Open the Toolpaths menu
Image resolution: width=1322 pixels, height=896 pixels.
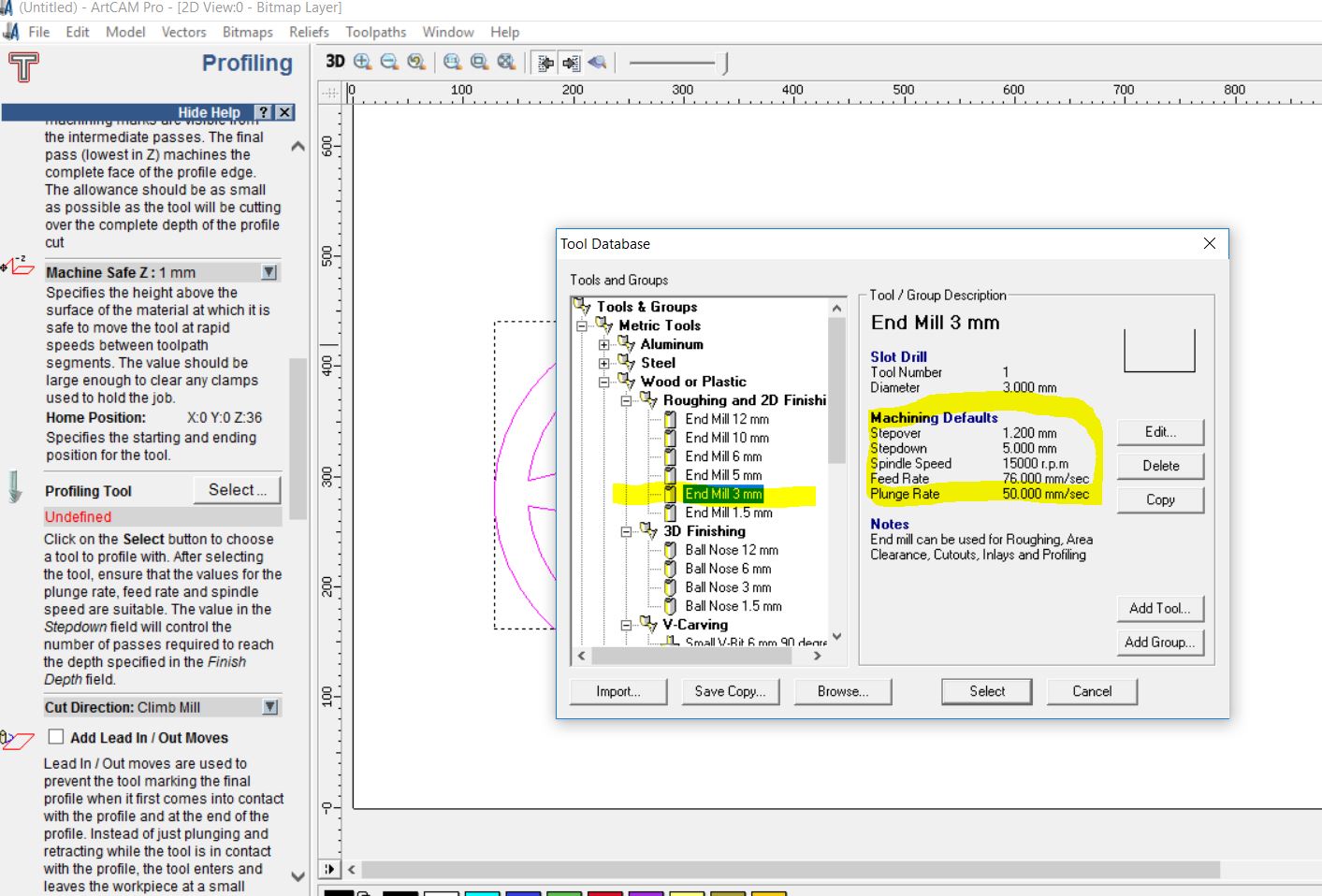376,32
